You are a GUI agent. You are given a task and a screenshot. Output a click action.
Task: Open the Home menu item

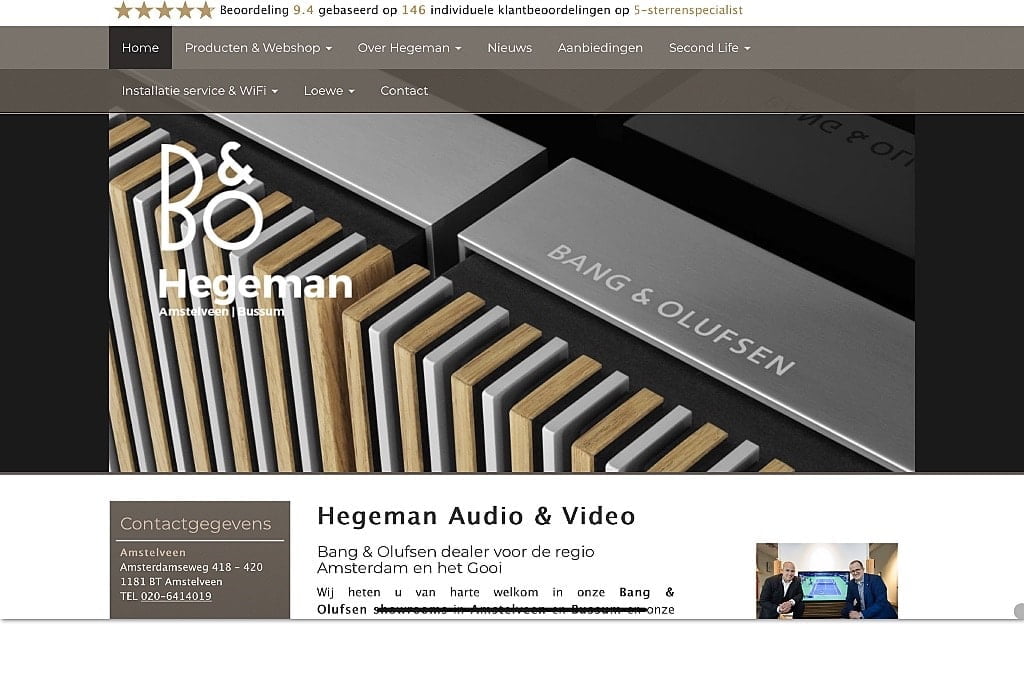coord(140,48)
